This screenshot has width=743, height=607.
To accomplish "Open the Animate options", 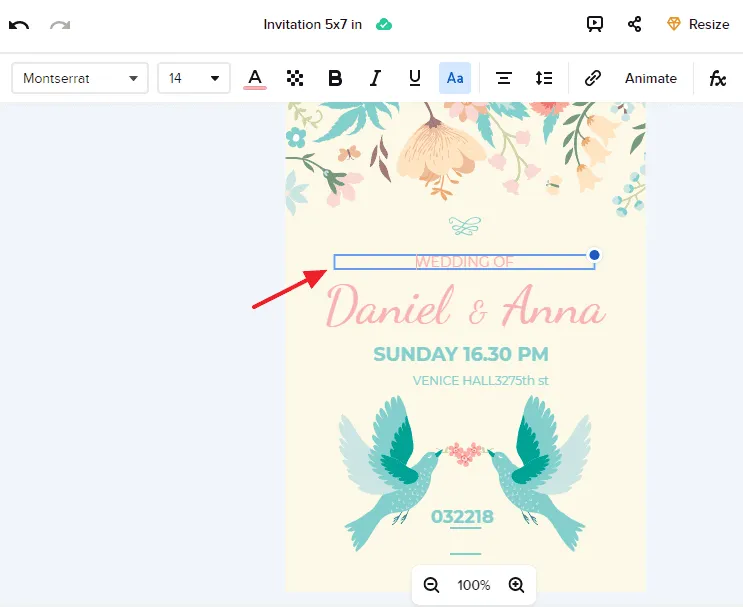I will click(651, 78).
